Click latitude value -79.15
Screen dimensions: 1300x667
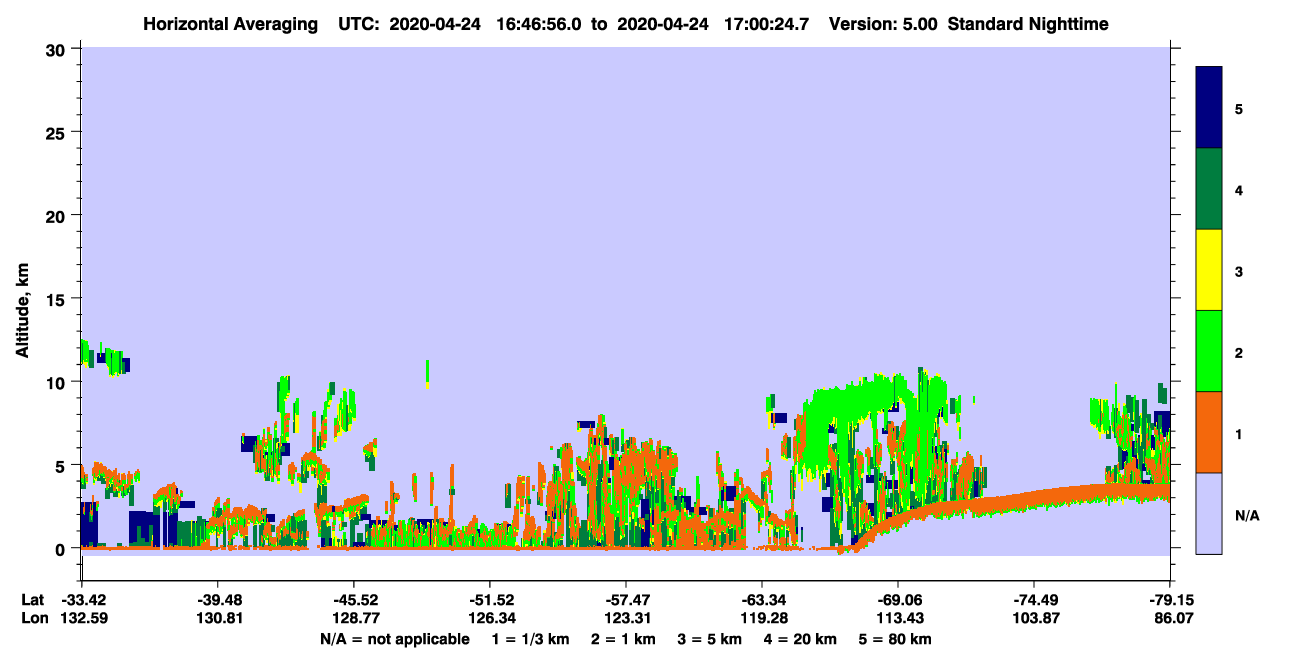pos(1171,600)
